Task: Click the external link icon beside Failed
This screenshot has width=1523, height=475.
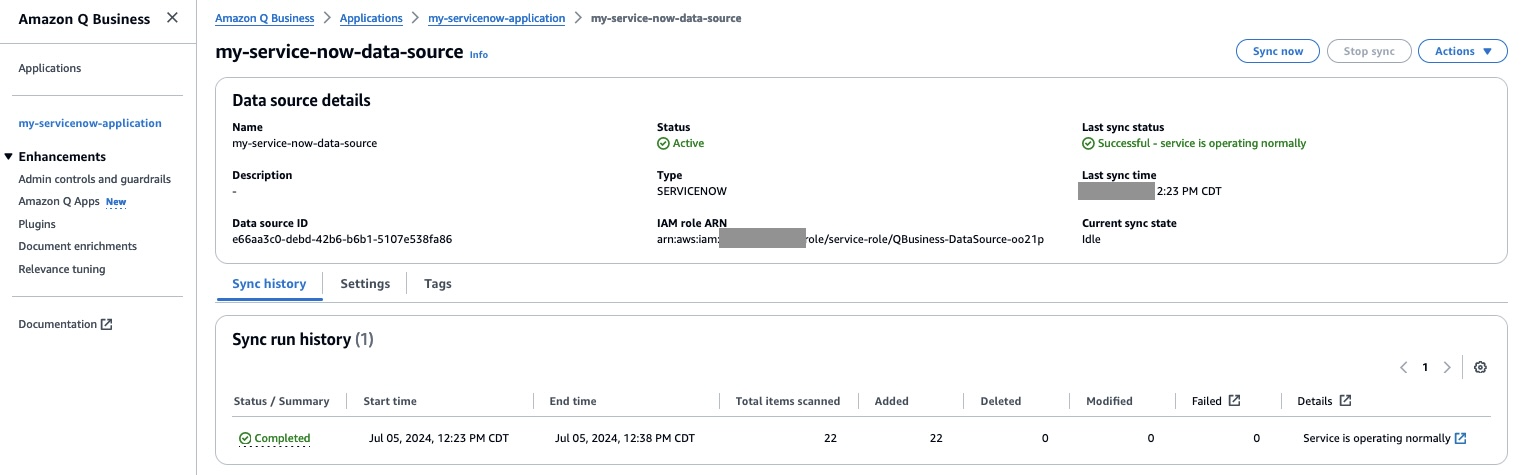Action: coord(1234,401)
